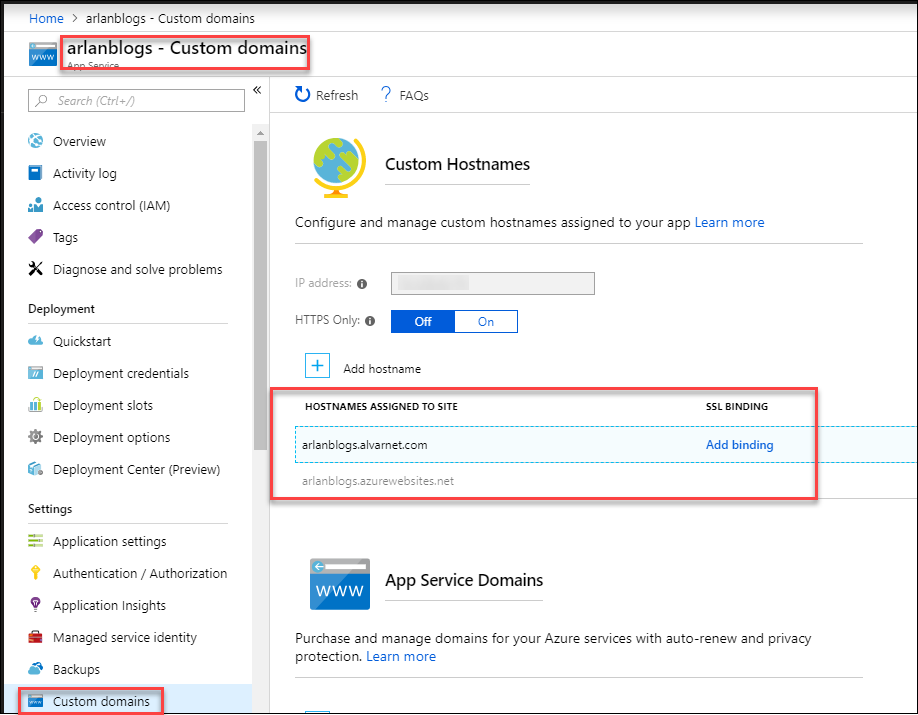This screenshot has height=715, width=918.
Task: Click the Application Insights lightbulb icon
Action: click(36, 605)
